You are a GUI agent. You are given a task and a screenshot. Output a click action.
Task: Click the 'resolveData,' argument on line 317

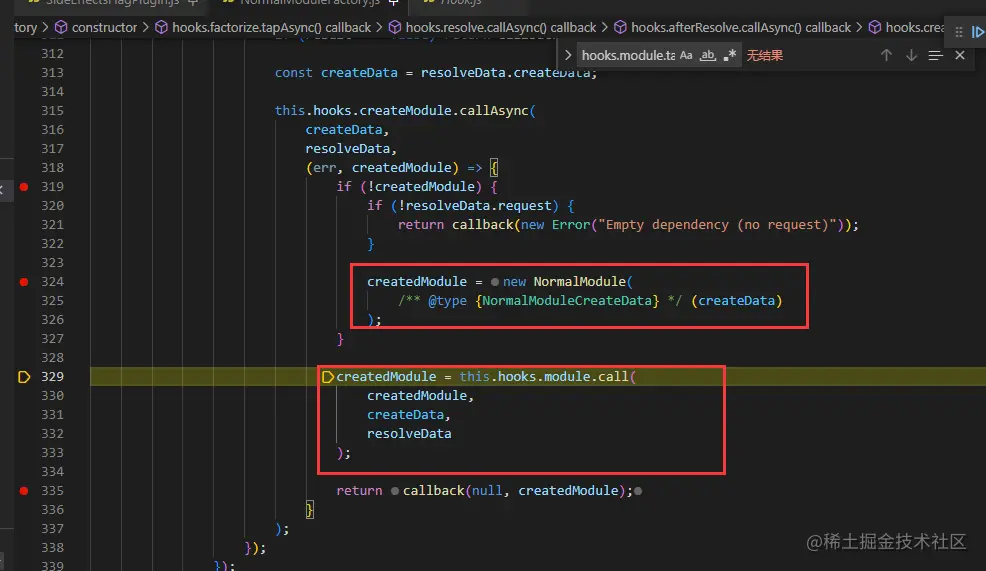tap(351, 149)
